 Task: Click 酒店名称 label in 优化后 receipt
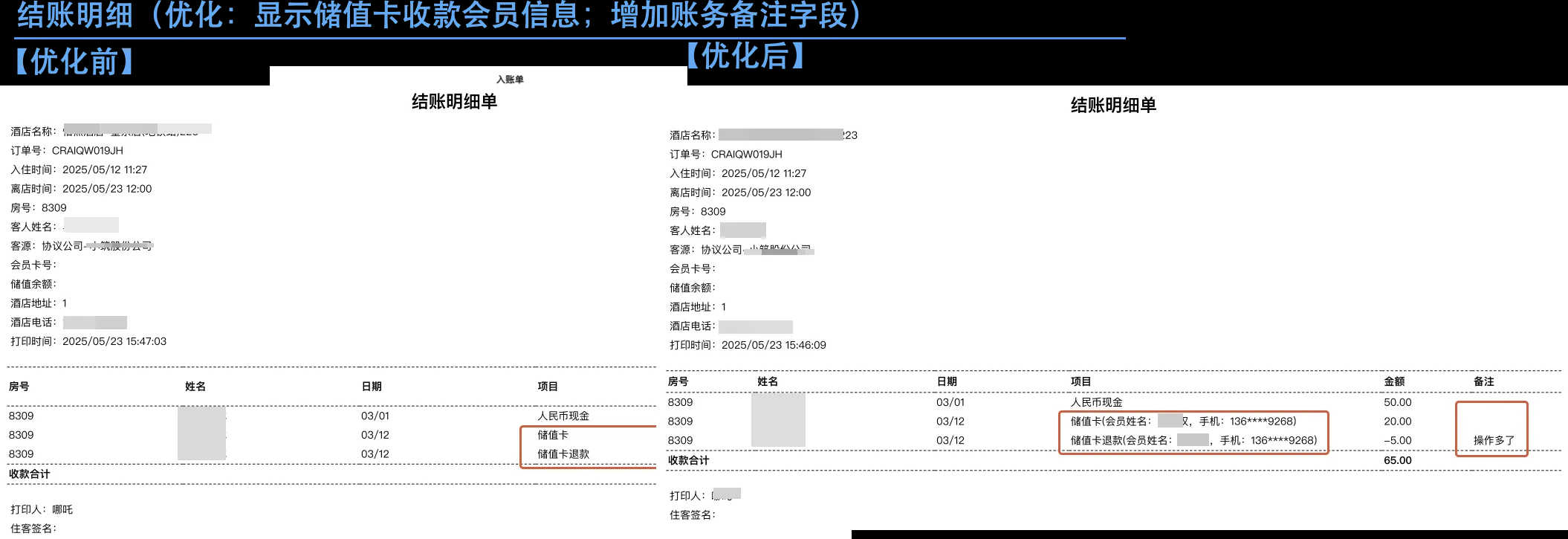(x=693, y=135)
